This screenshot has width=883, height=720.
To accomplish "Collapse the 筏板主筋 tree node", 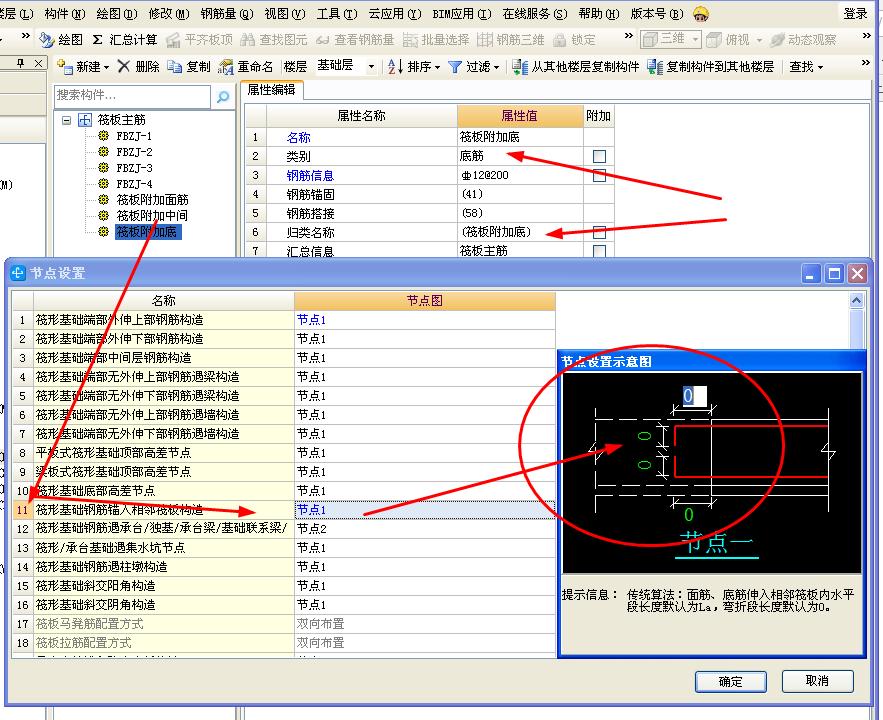I will point(66,119).
